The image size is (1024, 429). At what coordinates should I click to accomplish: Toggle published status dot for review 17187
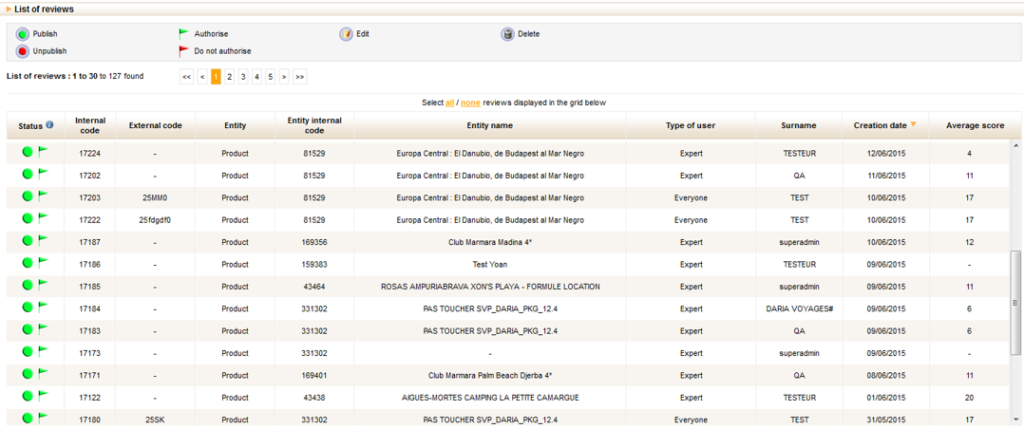[x=28, y=241]
